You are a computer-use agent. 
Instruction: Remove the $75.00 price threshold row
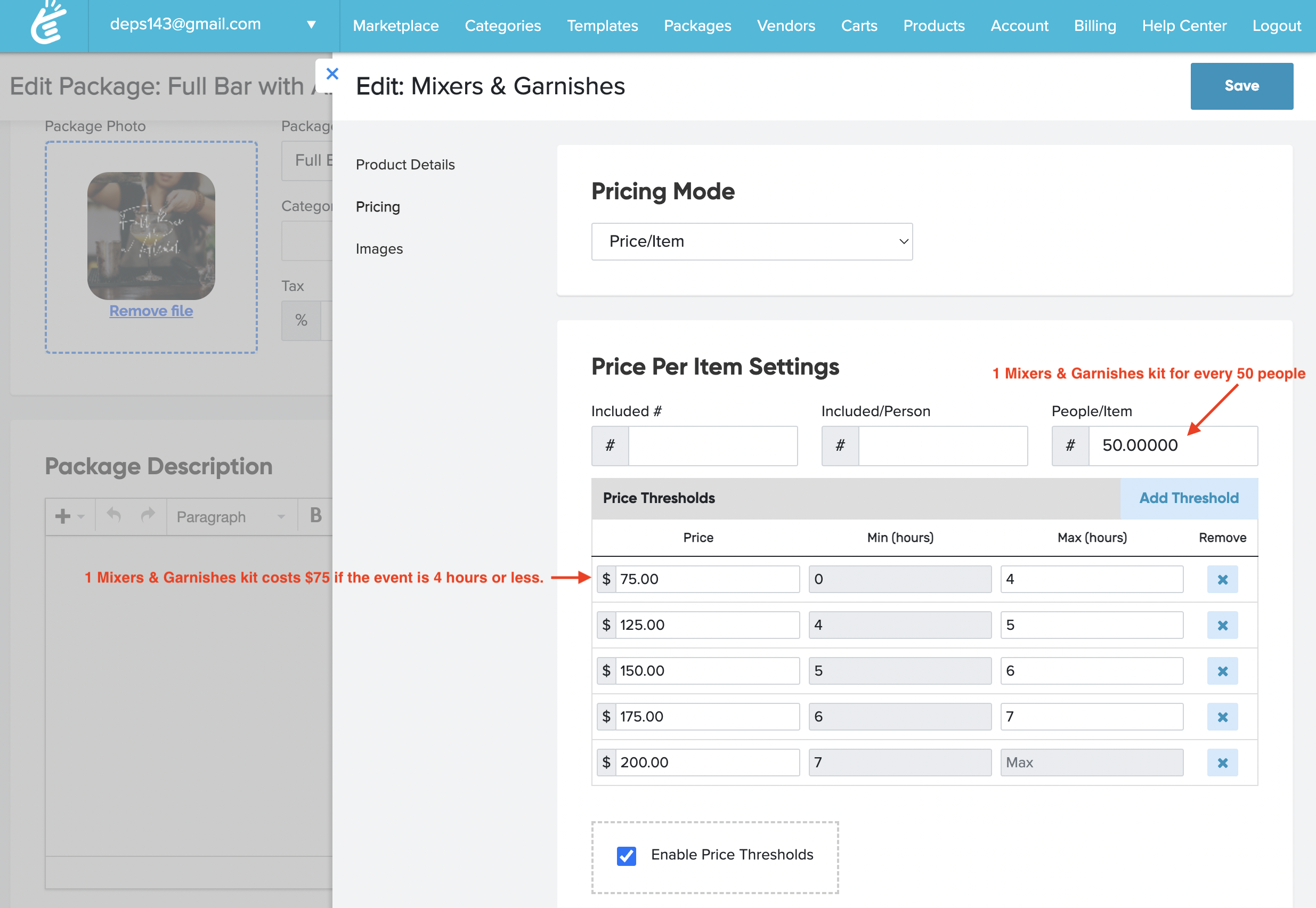pyautogui.click(x=1222, y=579)
